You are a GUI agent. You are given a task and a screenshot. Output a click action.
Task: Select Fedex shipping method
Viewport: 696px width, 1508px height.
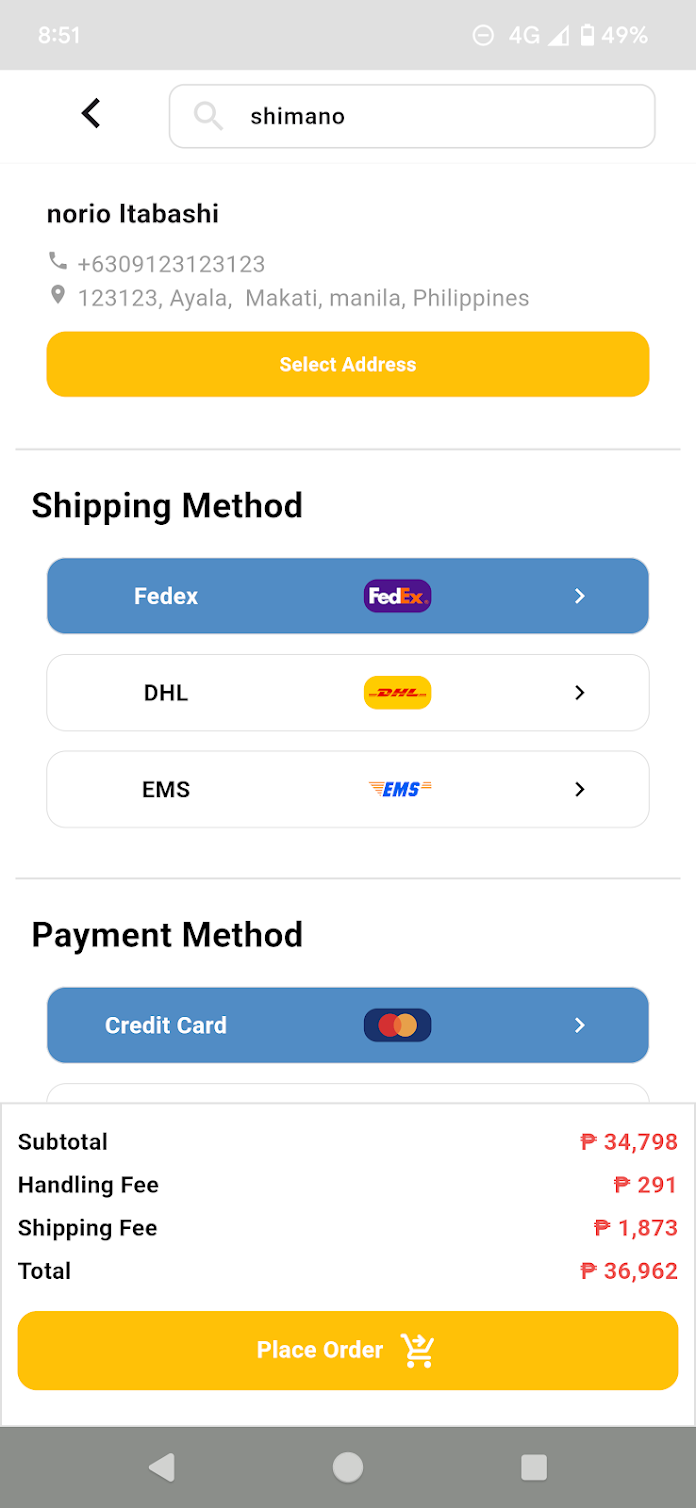click(166, 596)
